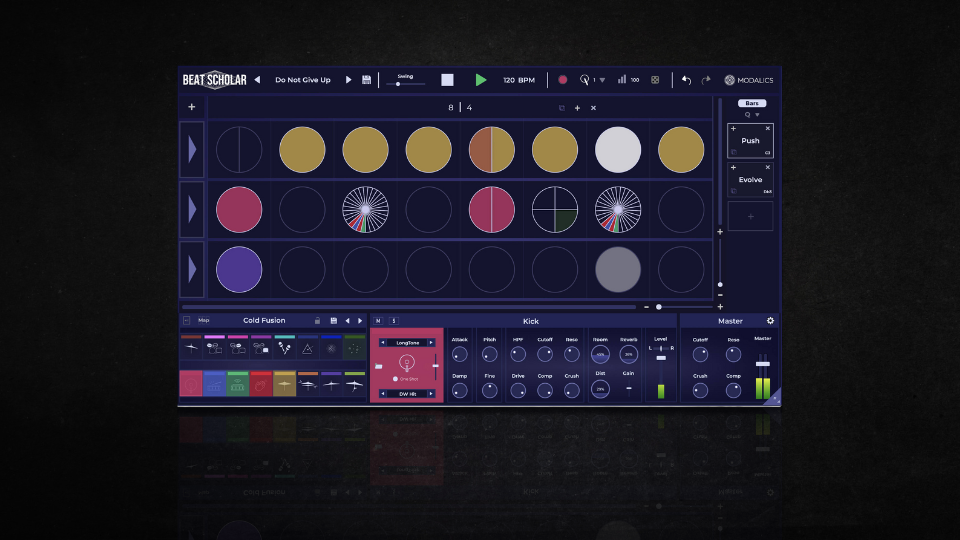The height and width of the screenshot is (540, 960).
Task: Select the red clap pad
Action: (261, 384)
